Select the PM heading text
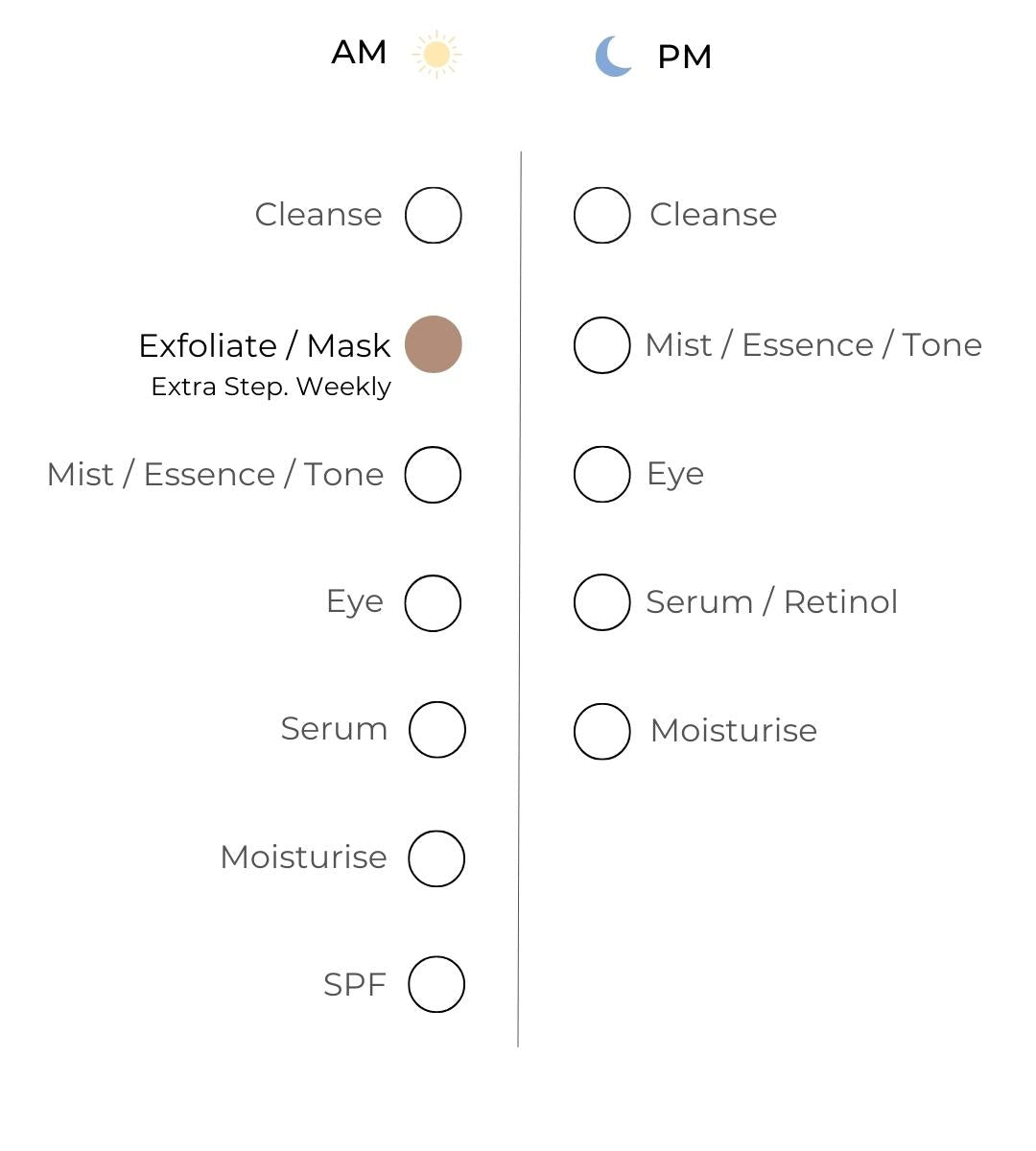The width and height of the screenshot is (1036, 1151). click(684, 57)
